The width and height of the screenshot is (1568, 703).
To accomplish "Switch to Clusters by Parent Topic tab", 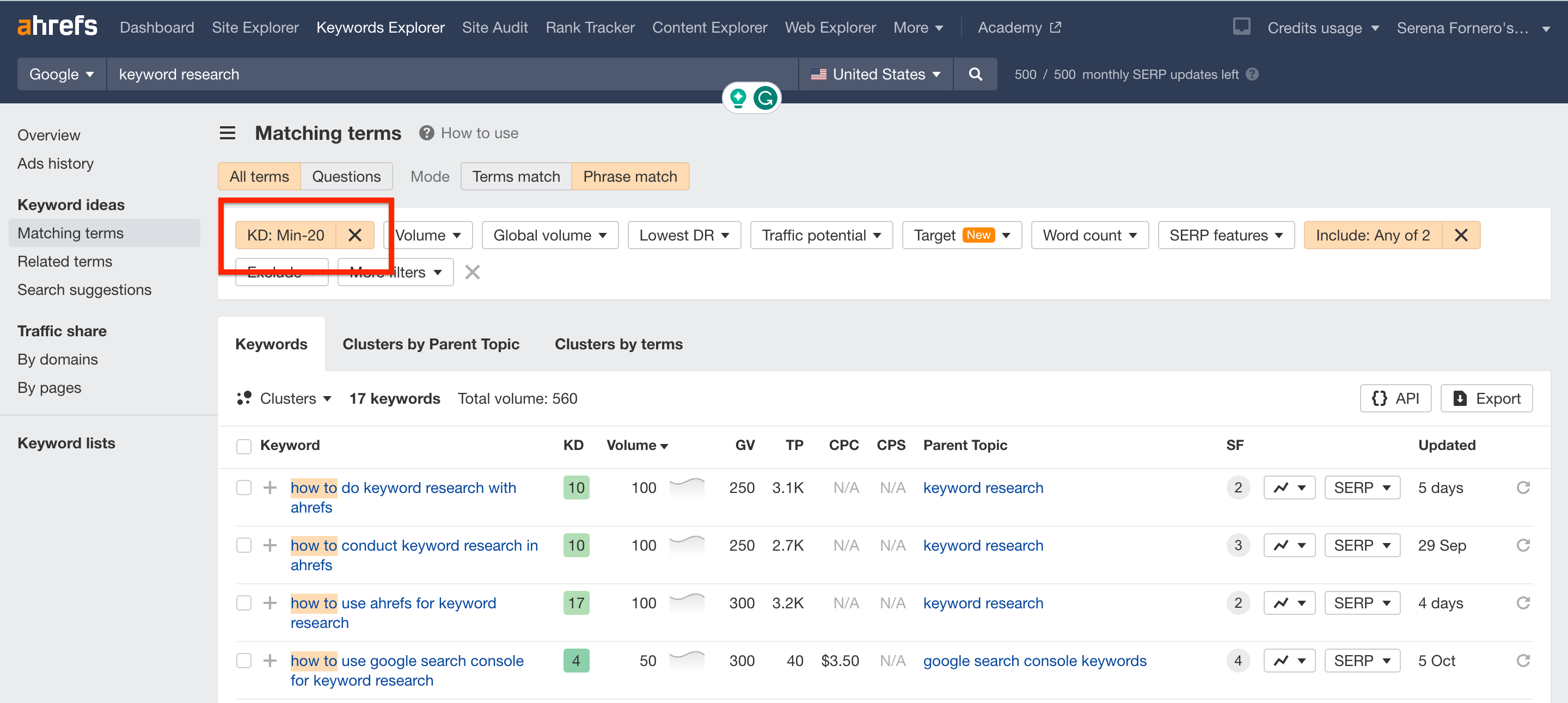I will [431, 344].
